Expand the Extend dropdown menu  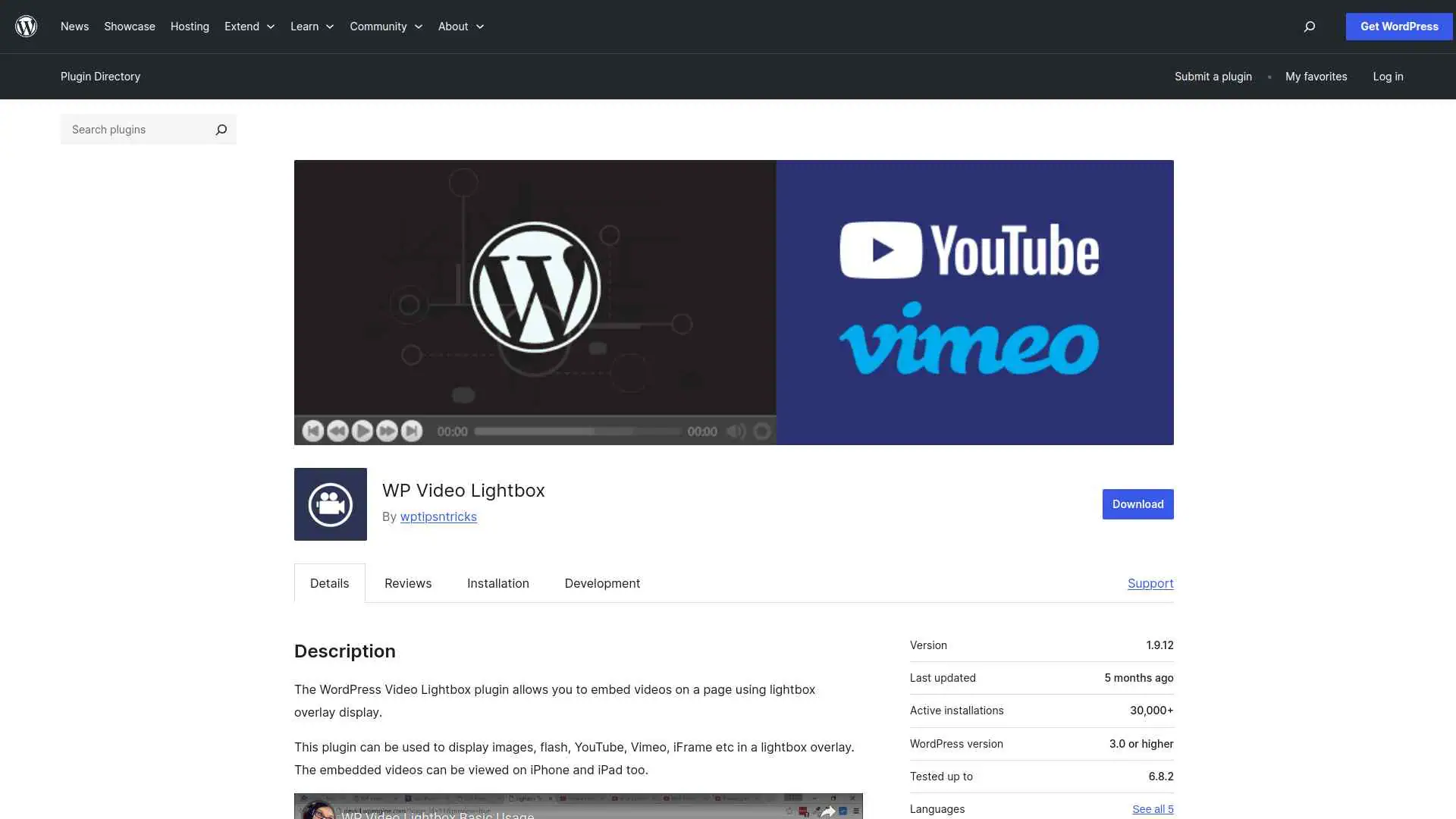249,26
